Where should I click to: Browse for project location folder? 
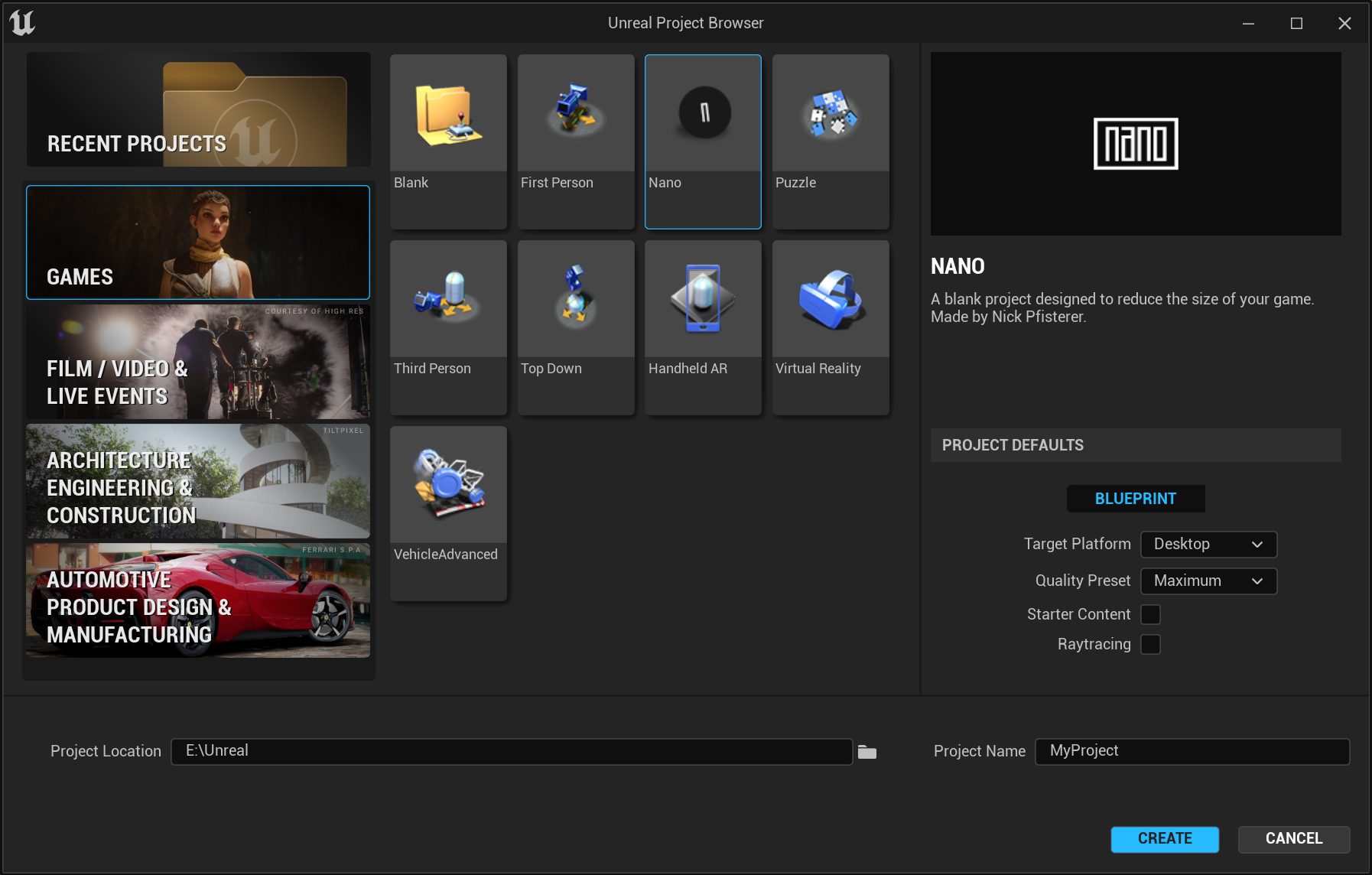coord(866,752)
